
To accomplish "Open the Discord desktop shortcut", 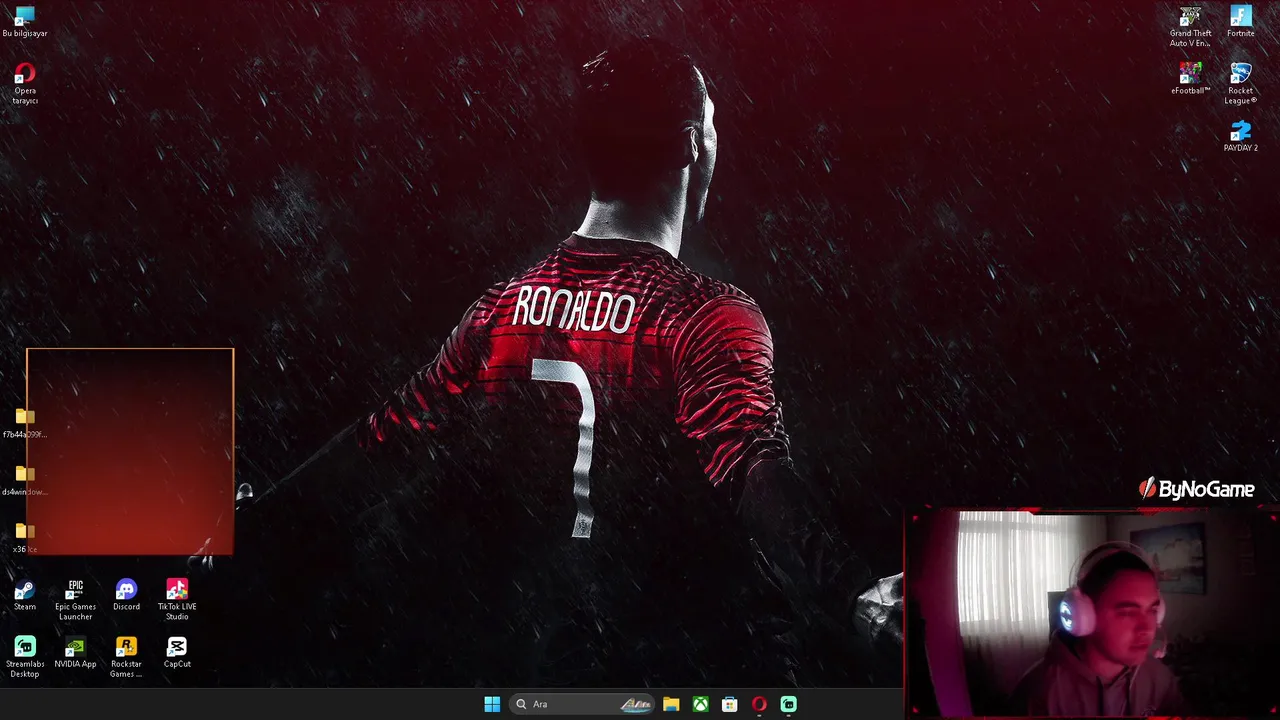I will click(x=126, y=595).
